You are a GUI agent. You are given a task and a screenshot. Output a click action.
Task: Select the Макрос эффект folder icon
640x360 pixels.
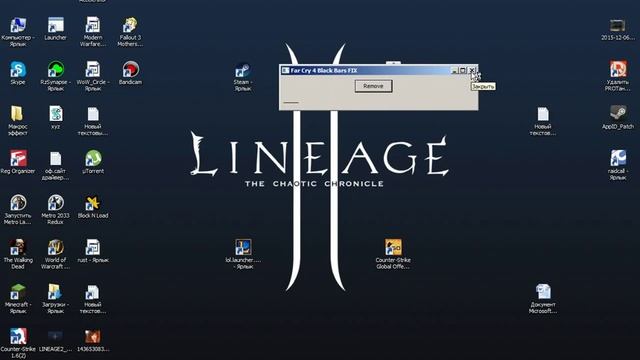[x=17, y=114]
